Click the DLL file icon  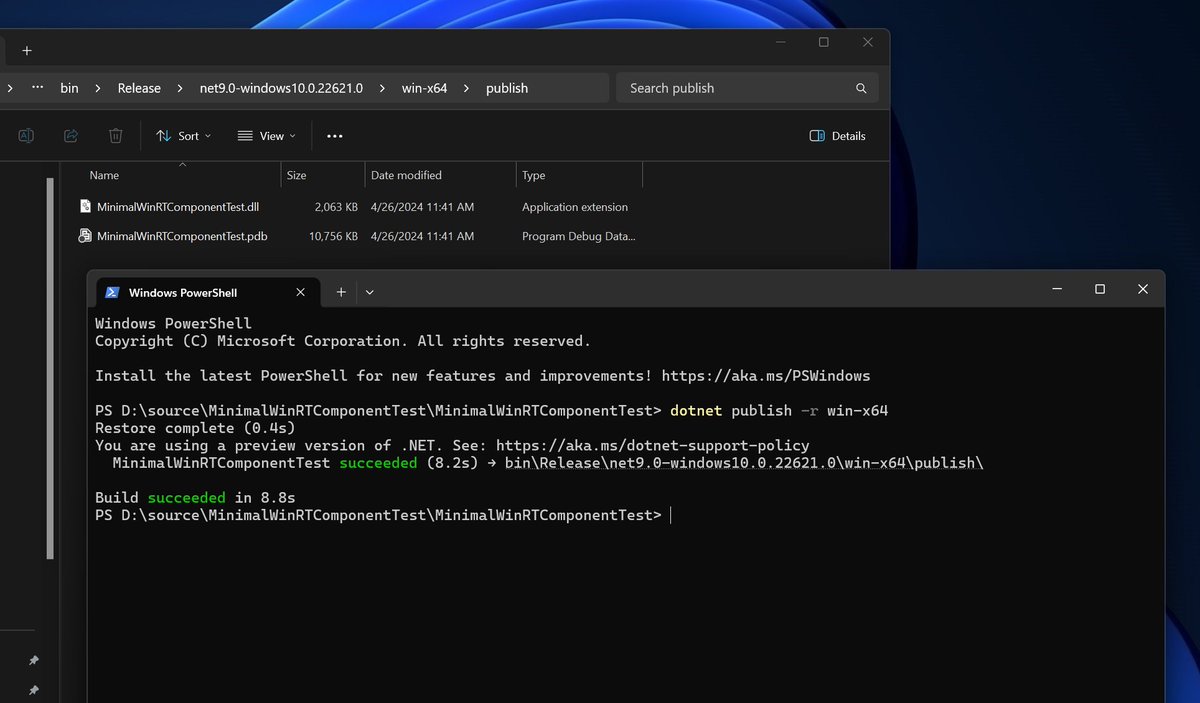click(x=86, y=206)
